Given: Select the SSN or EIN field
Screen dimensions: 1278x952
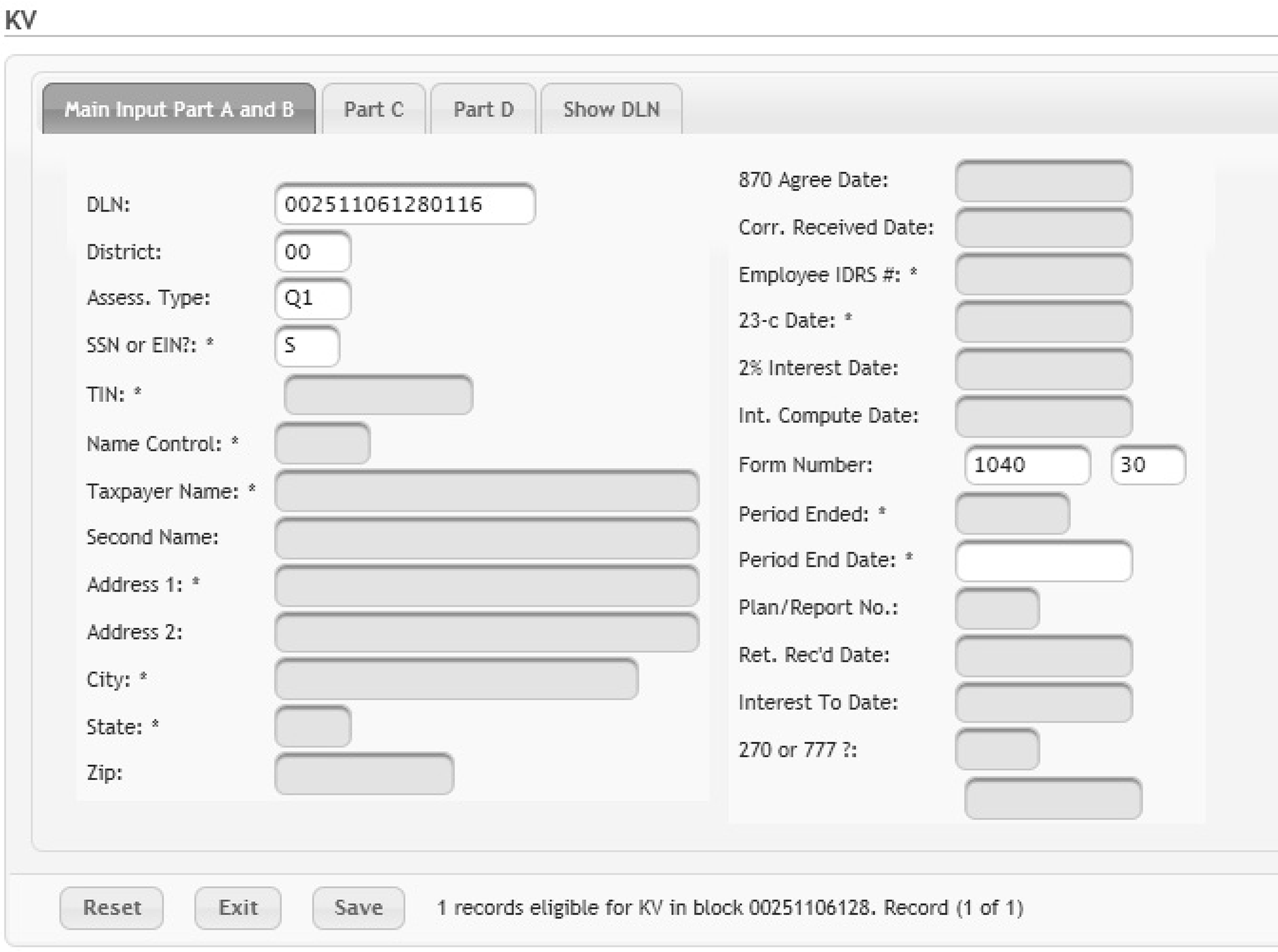Looking at the screenshot, I should pyautogui.click(x=307, y=346).
